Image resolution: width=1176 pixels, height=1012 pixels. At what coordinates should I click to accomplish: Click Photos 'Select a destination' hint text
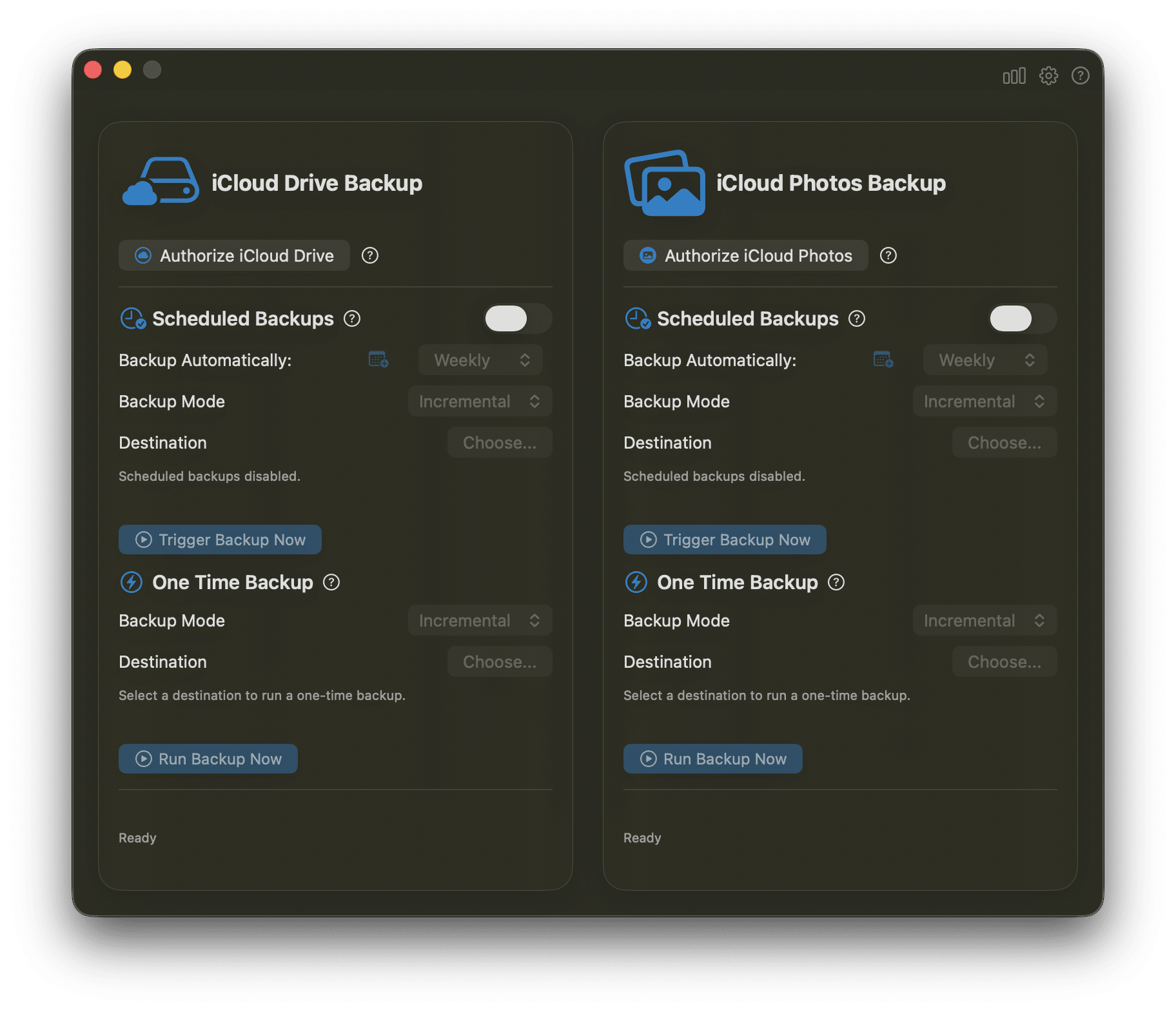(x=767, y=696)
